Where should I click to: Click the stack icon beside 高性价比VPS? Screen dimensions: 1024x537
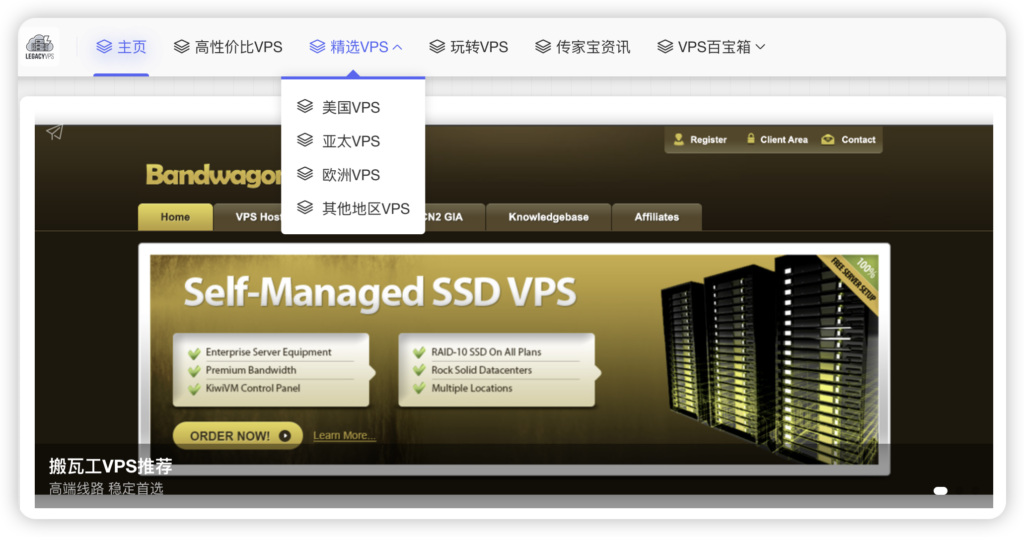coord(182,46)
